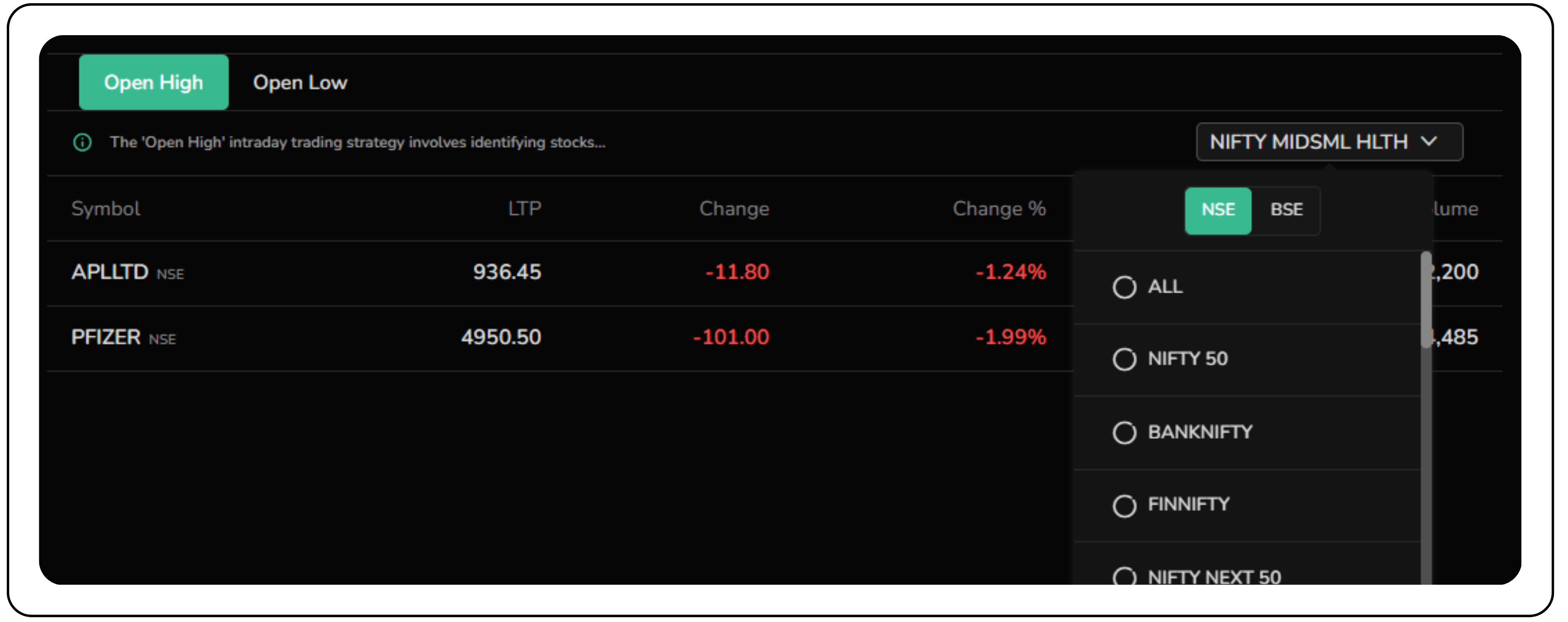The image size is (1568, 622).
Task: Sort by the Change % column header
Action: coord(999,209)
